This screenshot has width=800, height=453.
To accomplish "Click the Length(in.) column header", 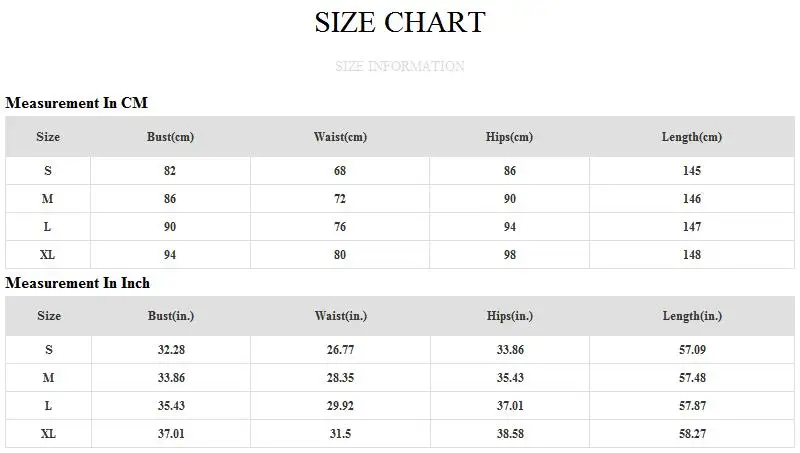I will [x=692, y=316].
